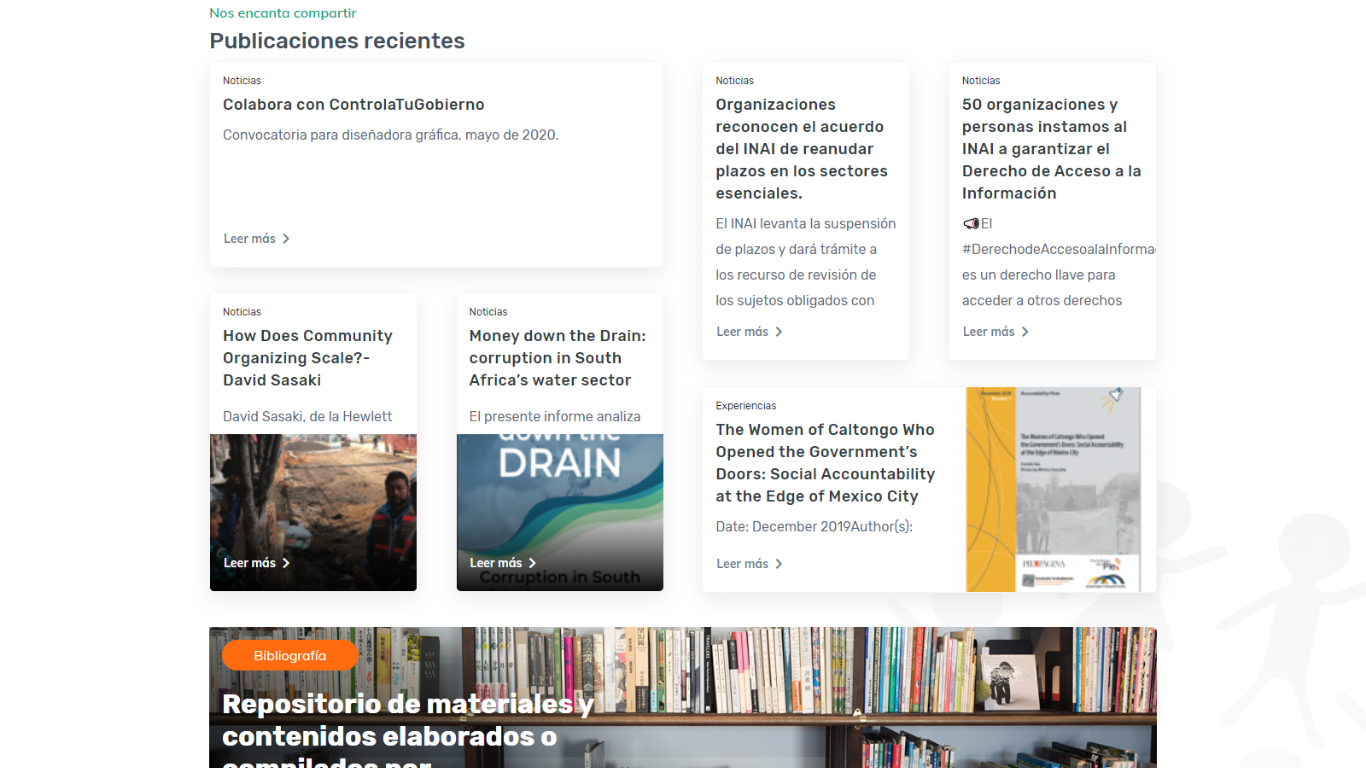The width and height of the screenshot is (1366, 768).
Task: Open Organizaciones reconocen el acuerdo del INAI
Action: point(800,149)
